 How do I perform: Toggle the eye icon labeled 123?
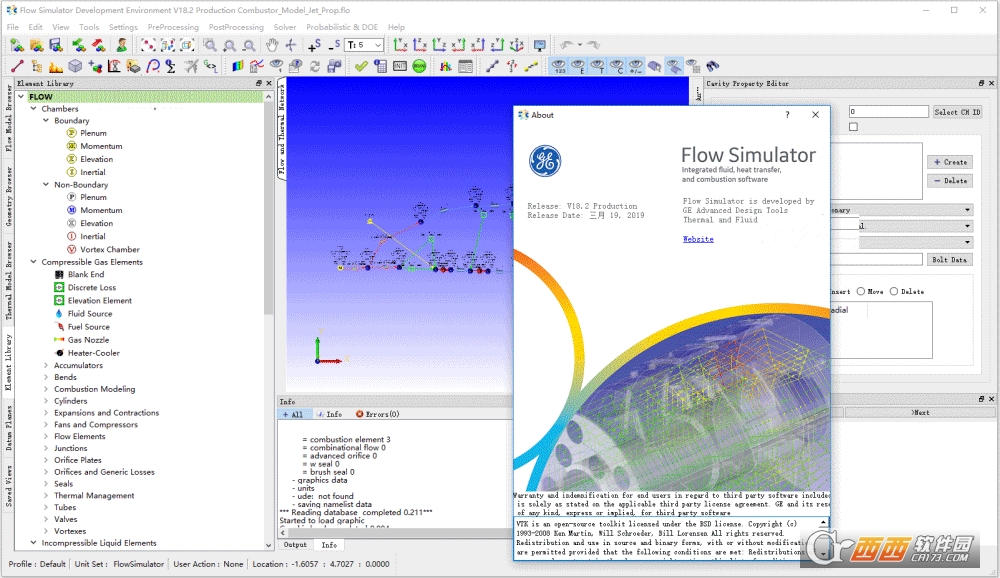click(x=559, y=66)
